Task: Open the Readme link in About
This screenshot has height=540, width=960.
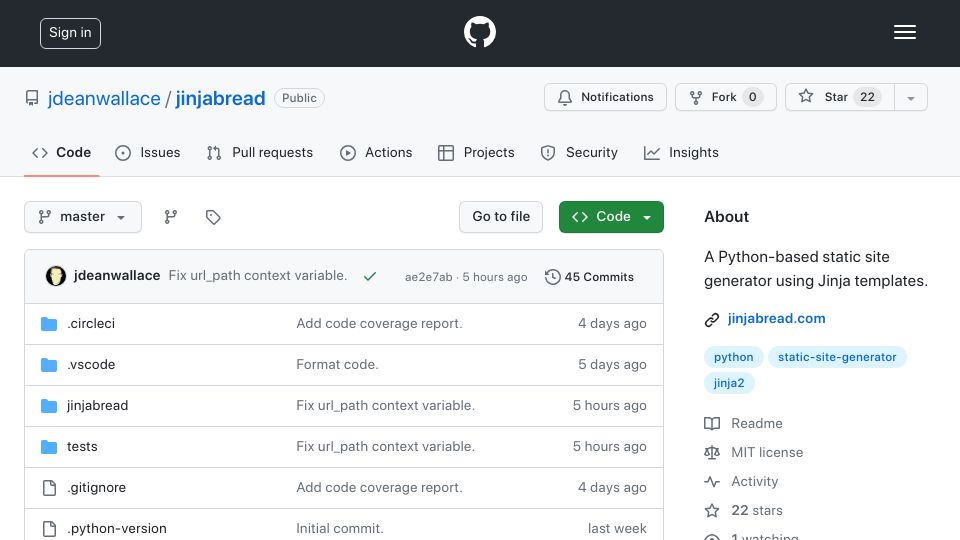Action: point(757,423)
